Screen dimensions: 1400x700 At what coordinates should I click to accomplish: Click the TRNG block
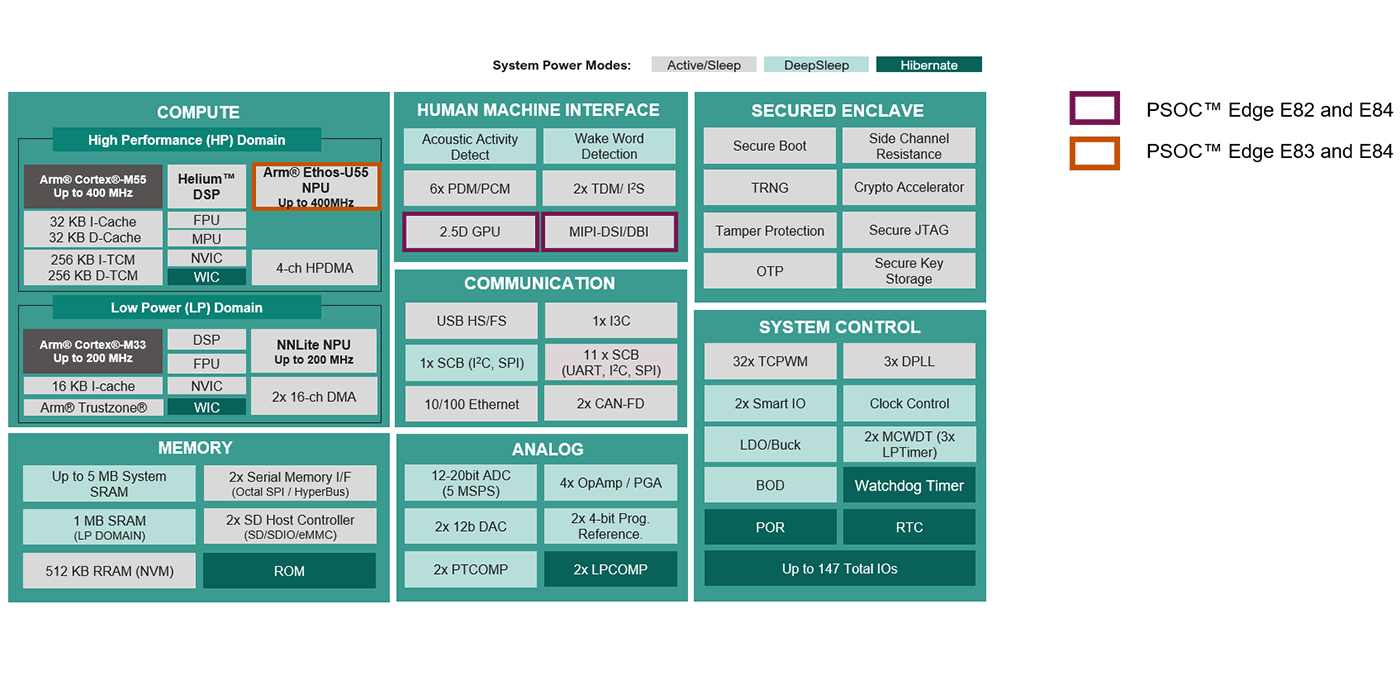point(770,188)
